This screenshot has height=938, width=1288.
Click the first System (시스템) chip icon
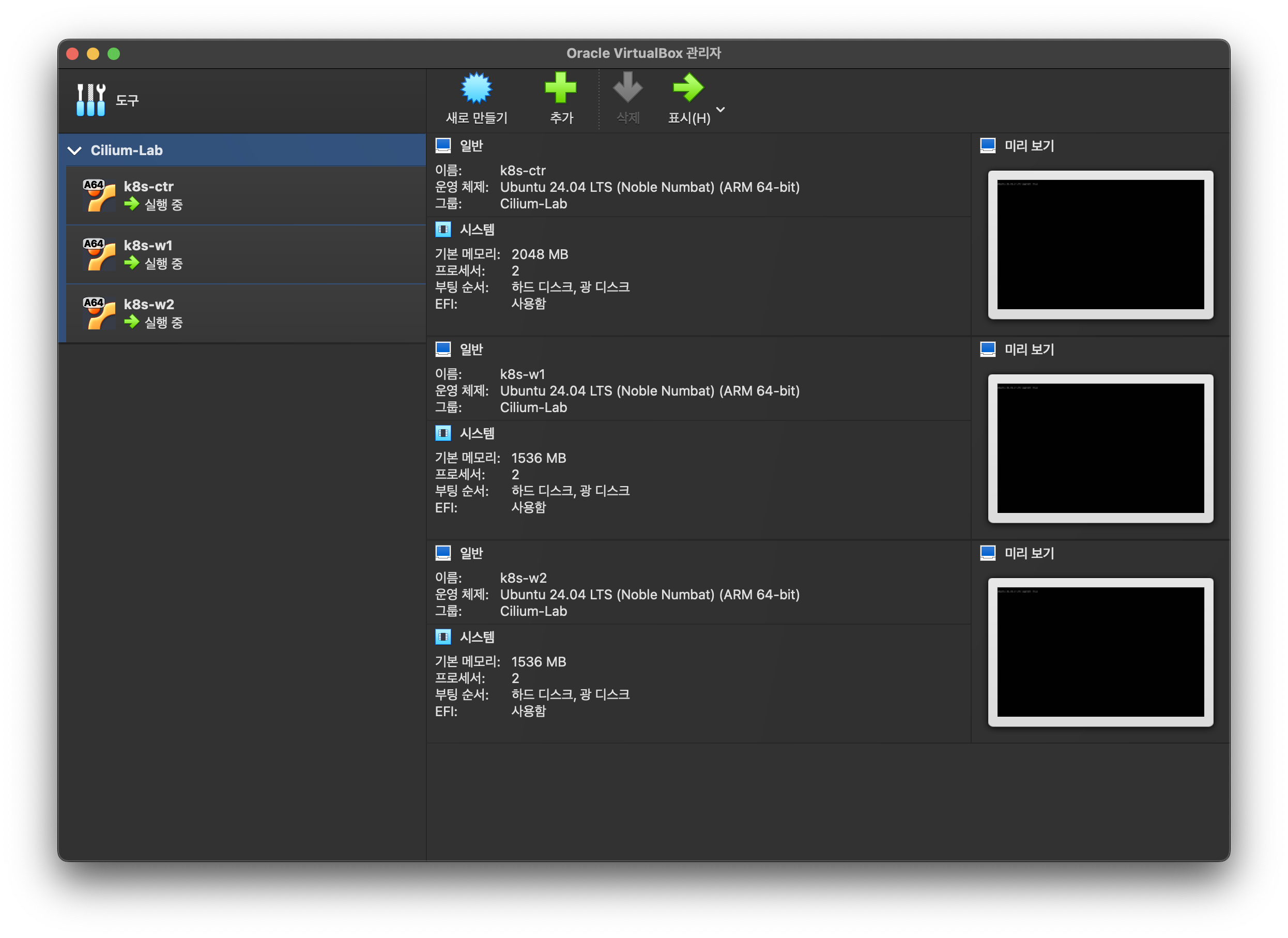pos(443,230)
